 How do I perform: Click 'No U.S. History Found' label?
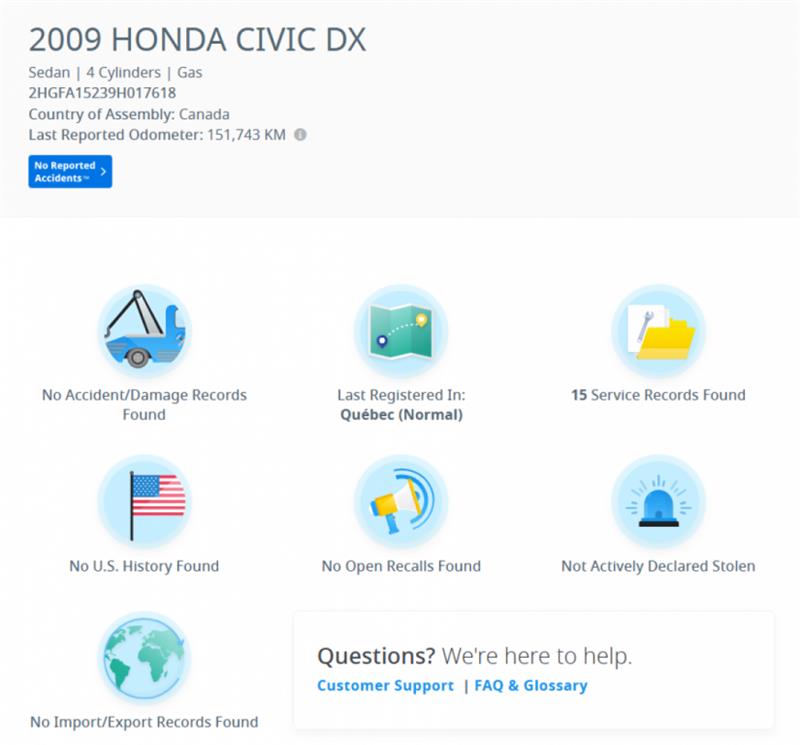144,566
